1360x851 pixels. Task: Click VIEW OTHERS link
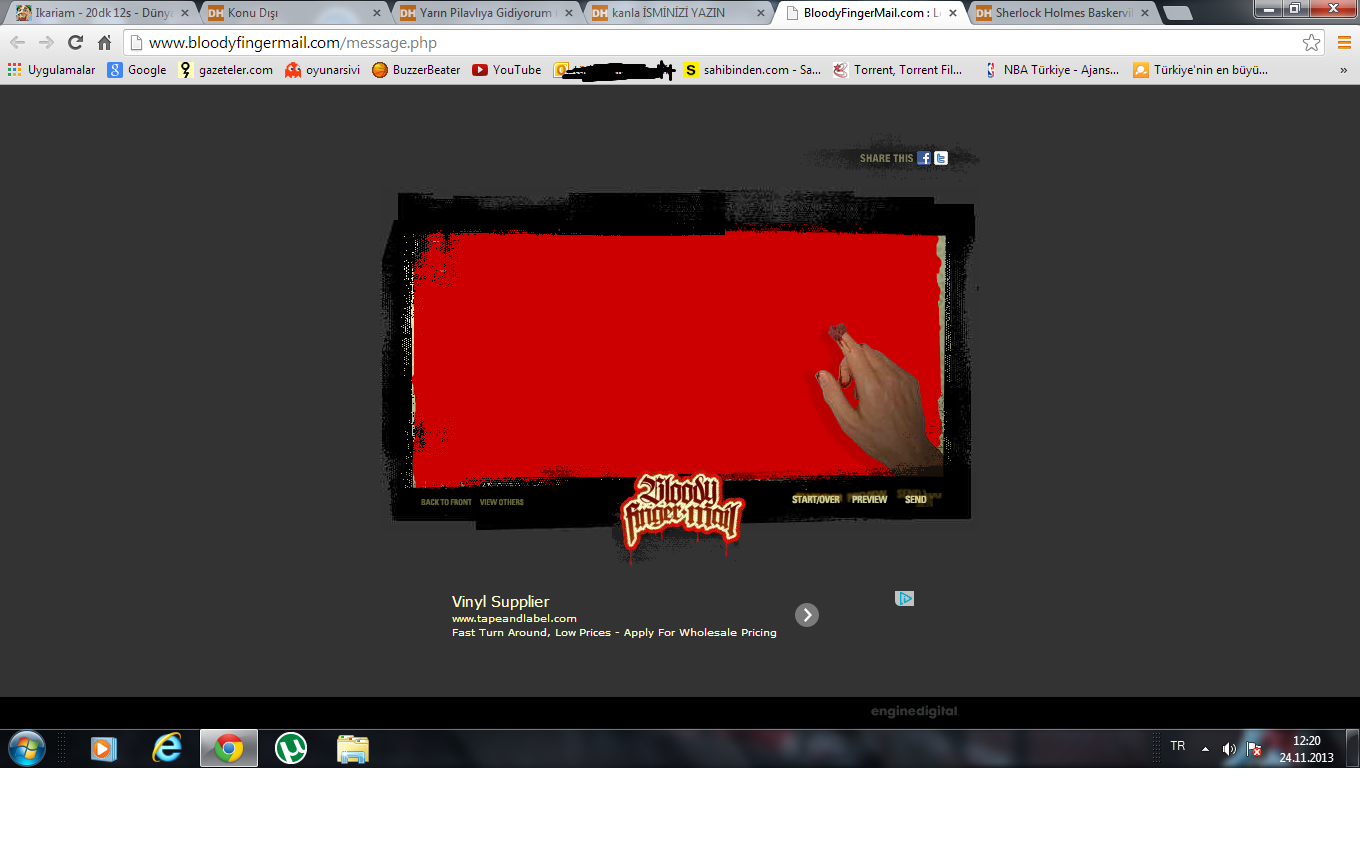point(502,502)
